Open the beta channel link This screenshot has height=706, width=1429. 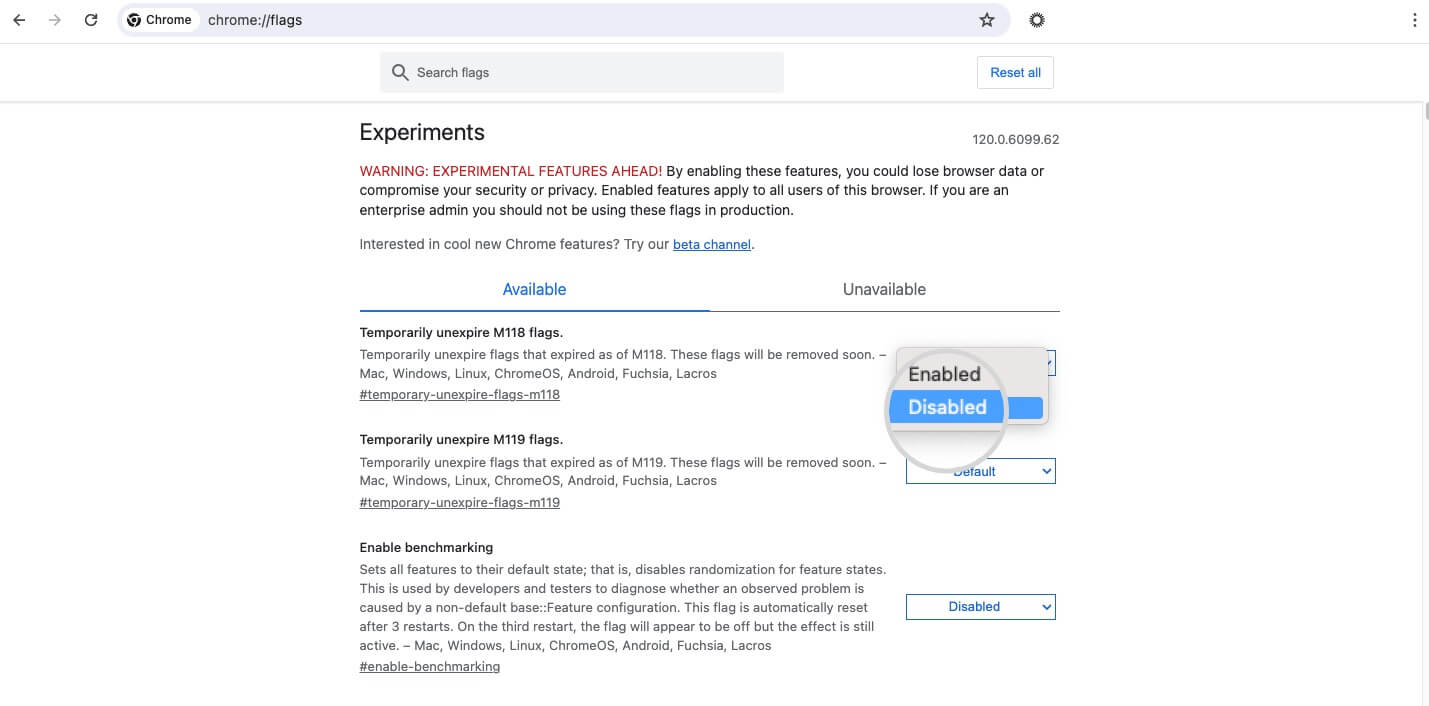click(712, 244)
